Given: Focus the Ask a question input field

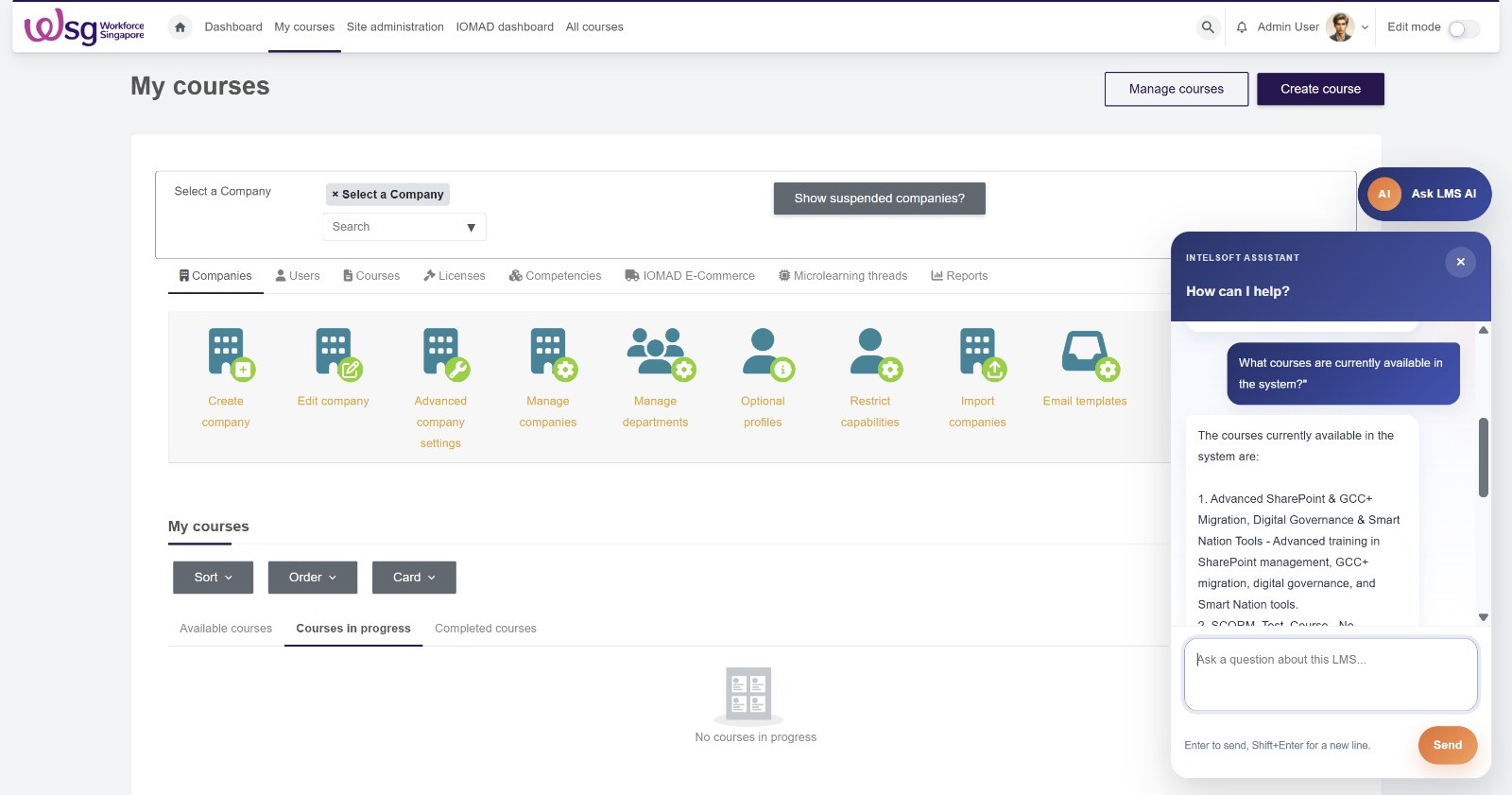Looking at the screenshot, I should tap(1331, 674).
